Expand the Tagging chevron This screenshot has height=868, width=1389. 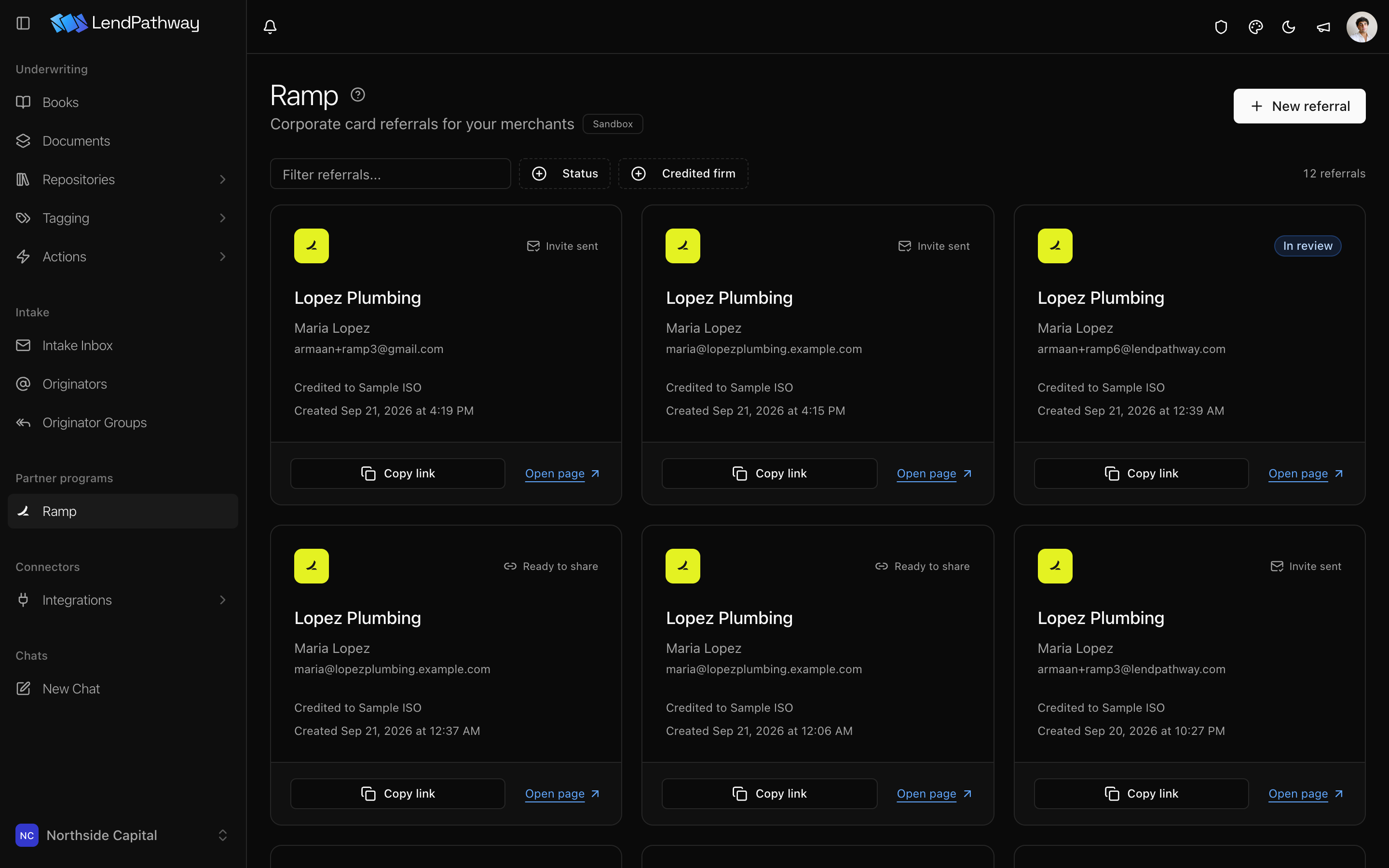[x=223, y=218]
